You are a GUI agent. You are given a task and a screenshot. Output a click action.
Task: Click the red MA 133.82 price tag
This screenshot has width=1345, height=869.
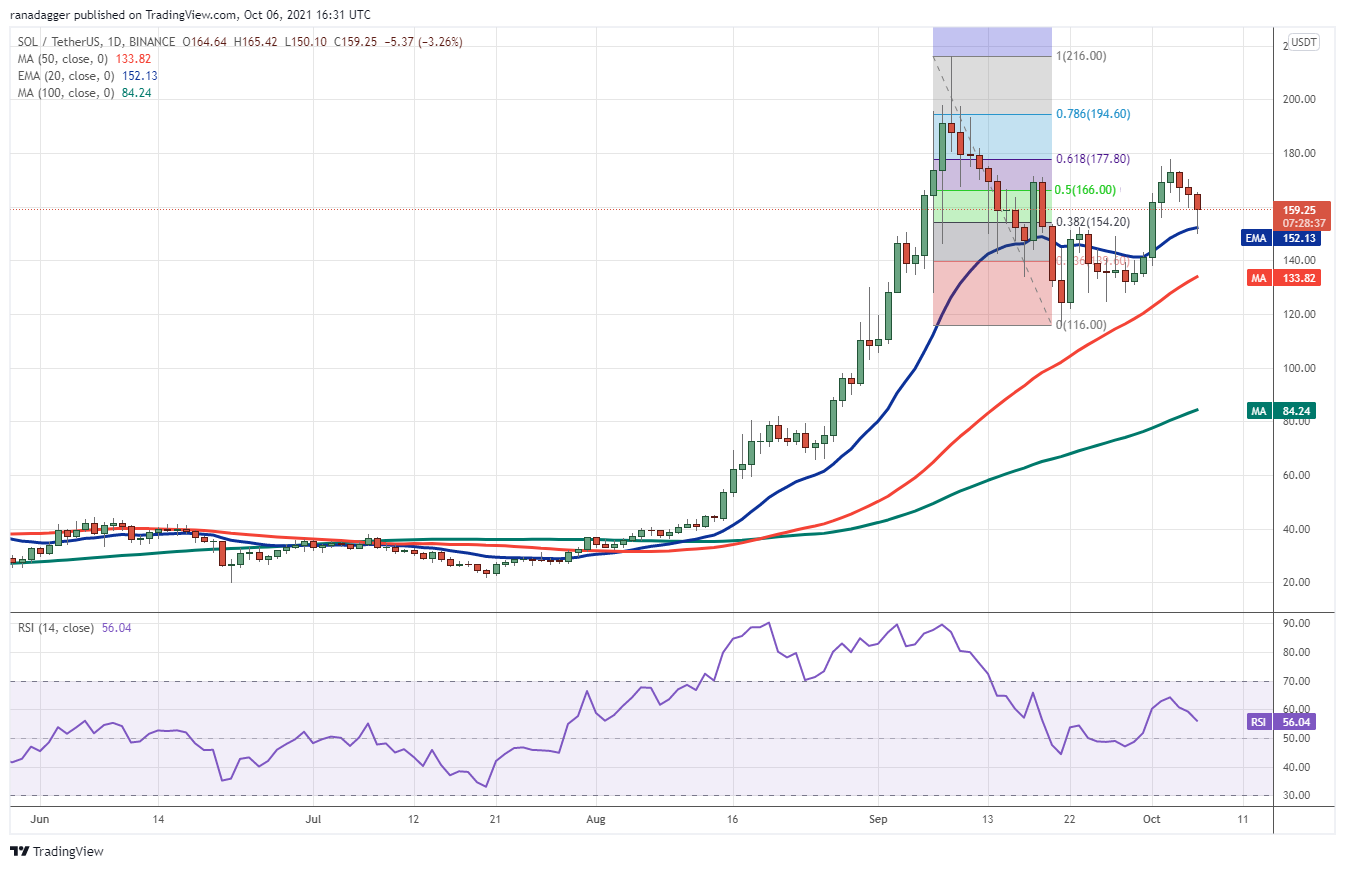pos(1303,277)
